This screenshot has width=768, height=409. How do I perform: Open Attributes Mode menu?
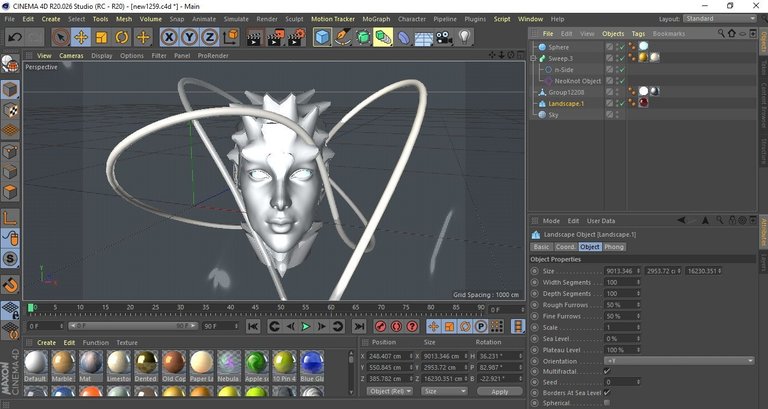(x=551, y=221)
